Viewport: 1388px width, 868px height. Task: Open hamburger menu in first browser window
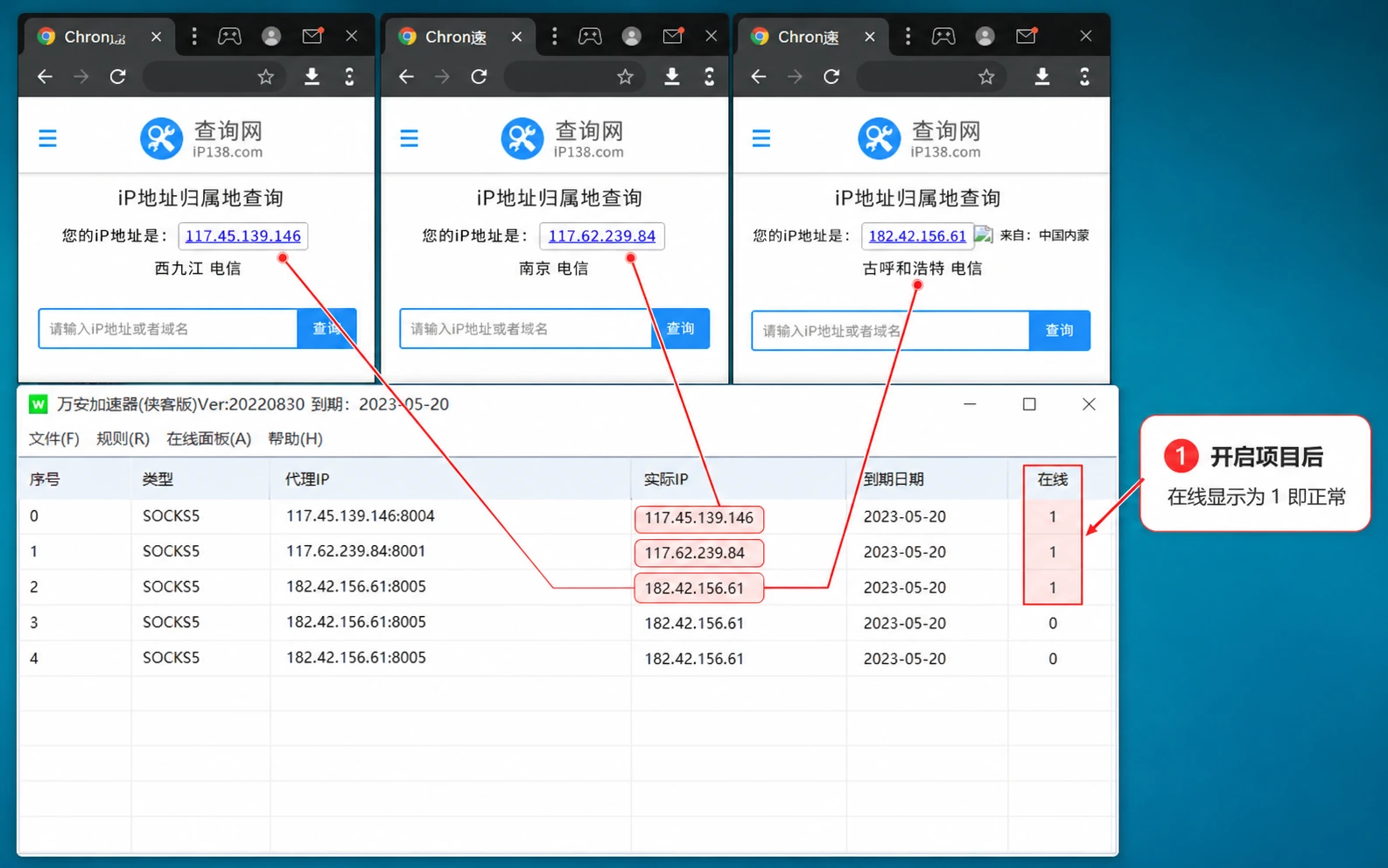[x=47, y=138]
